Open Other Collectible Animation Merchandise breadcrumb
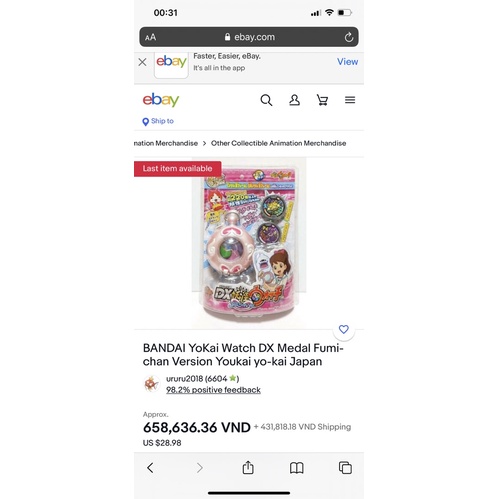499x499 pixels. 278,143
